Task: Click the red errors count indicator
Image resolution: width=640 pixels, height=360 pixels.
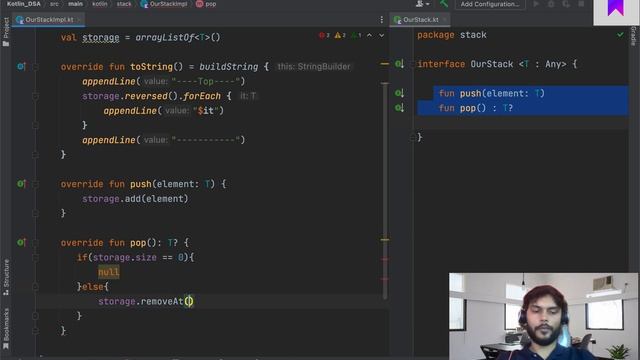Action: [x=324, y=36]
